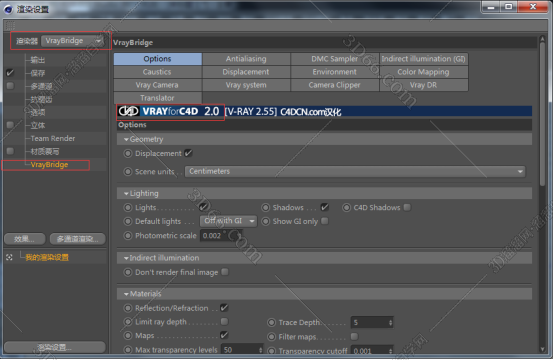Select Team Render in the left list
The height and width of the screenshot is (360, 553).
point(53,138)
